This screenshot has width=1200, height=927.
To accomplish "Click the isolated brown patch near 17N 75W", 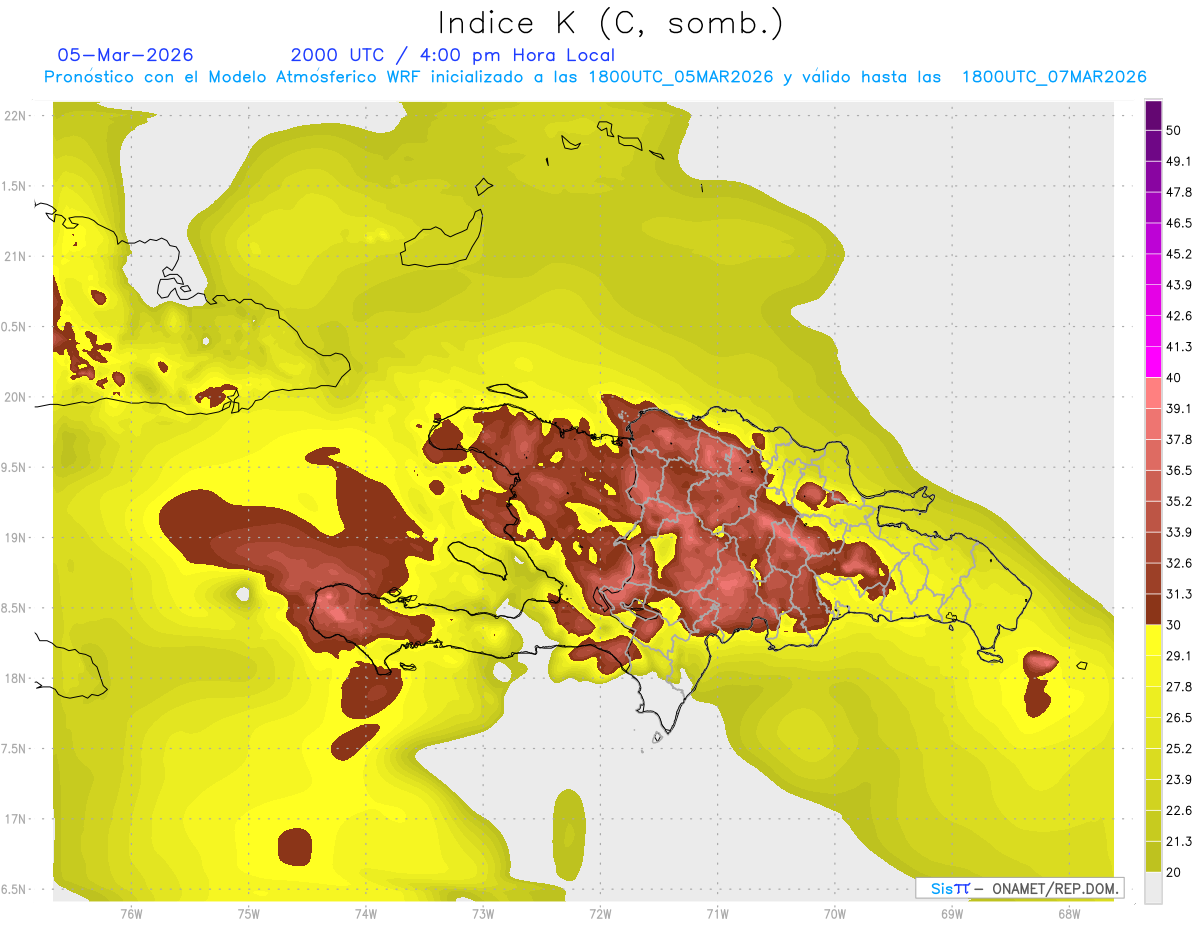I will click(x=294, y=846).
